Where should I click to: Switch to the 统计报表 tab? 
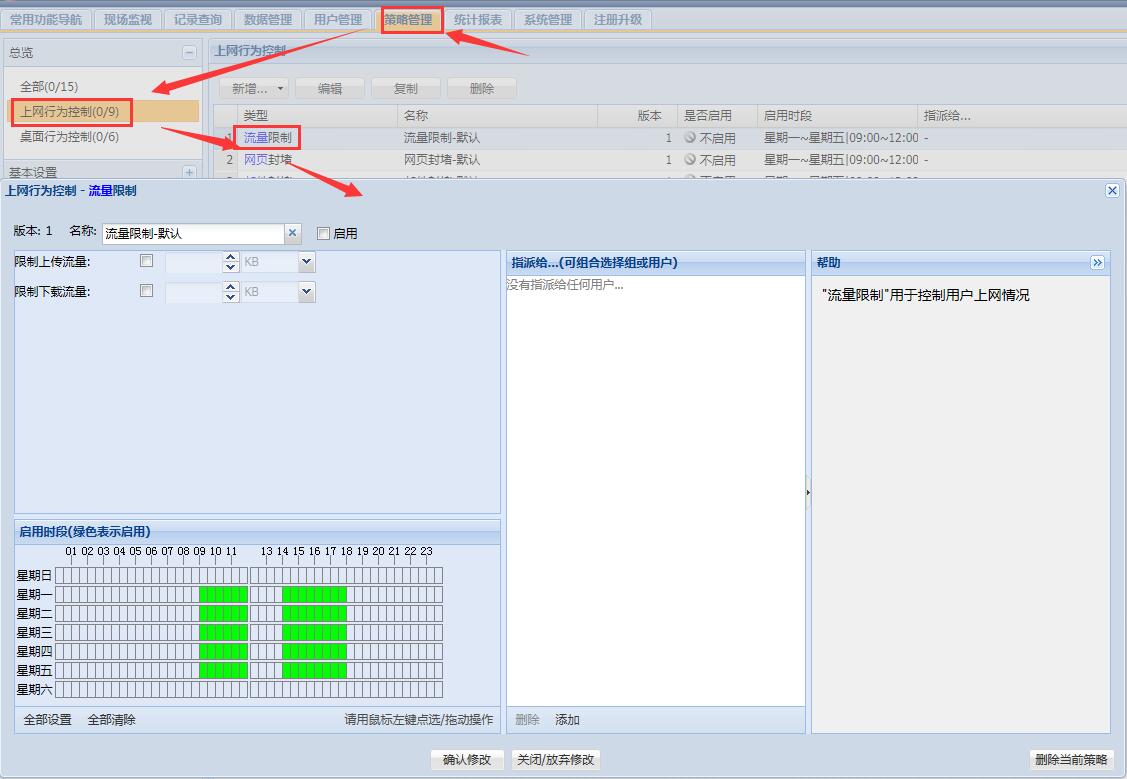[x=478, y=19]
